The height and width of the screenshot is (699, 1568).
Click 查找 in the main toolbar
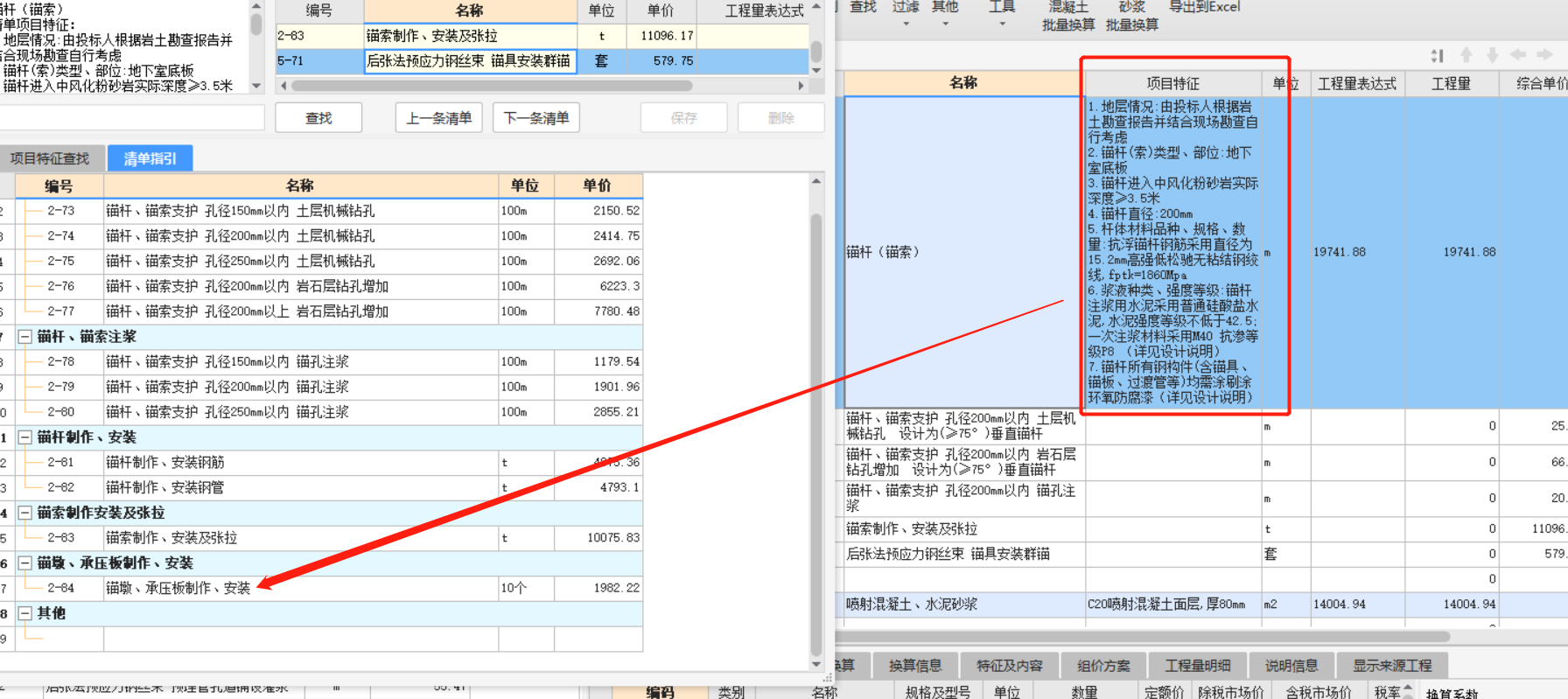[x=863, y=7]
